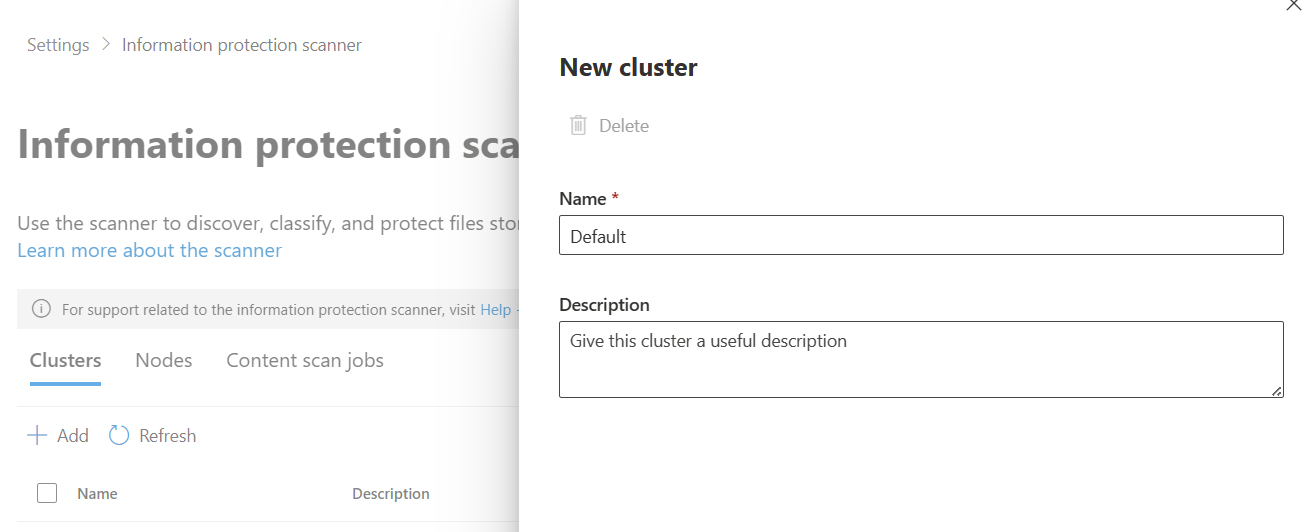1304x532 pixels.
Task: Select the Clusters tab
Action: point(65,360)
